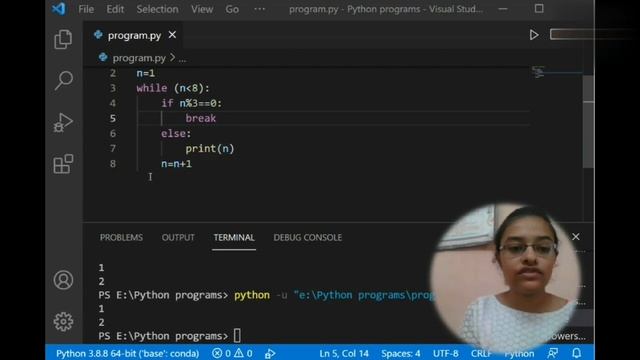Click the editor vertical scrollbar
640x360 pixels.
pos(588,122)
